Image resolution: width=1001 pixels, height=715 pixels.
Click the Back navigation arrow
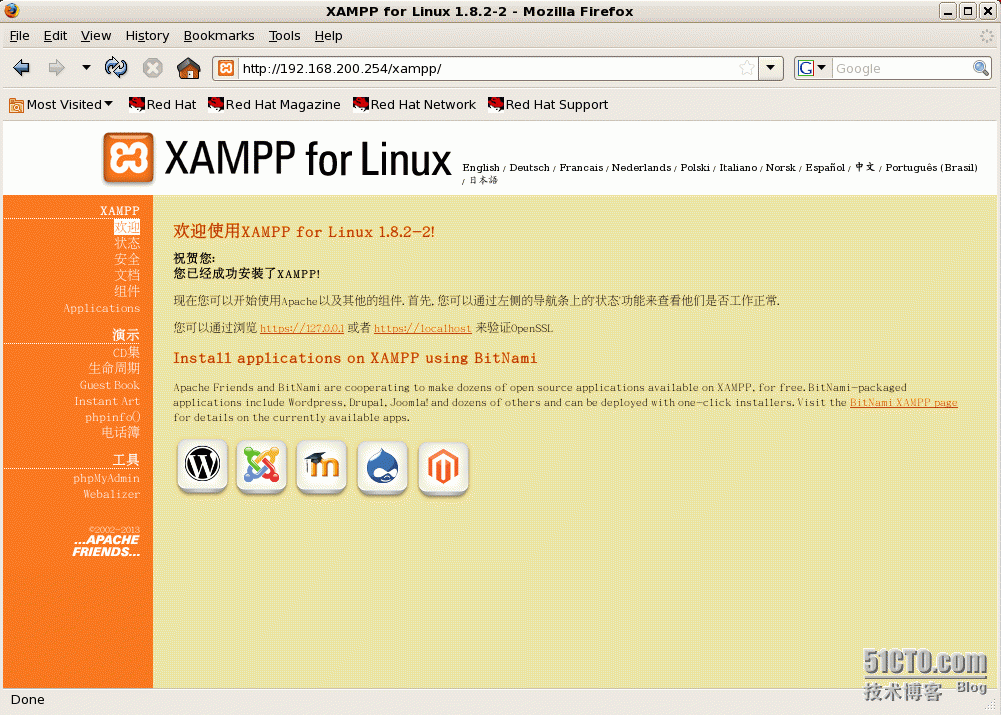22,68
